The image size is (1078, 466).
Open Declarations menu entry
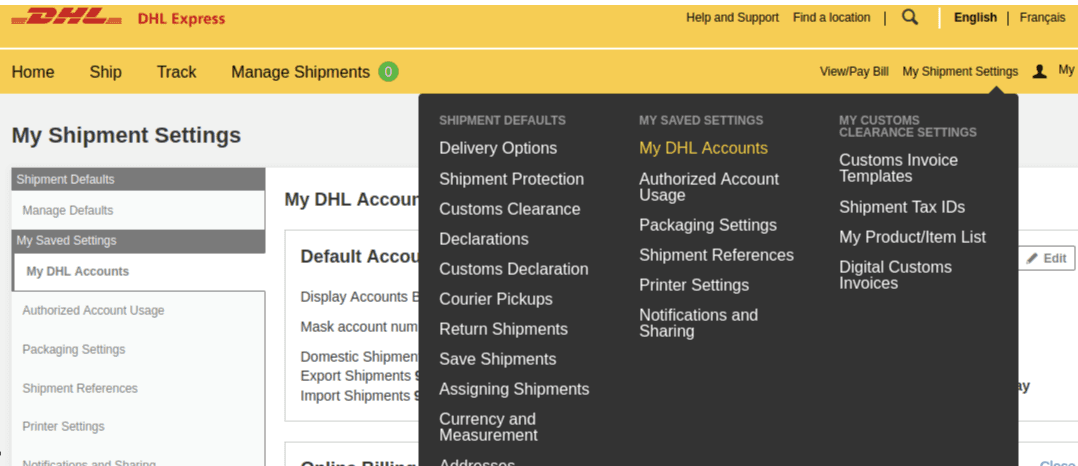point(484,239)
